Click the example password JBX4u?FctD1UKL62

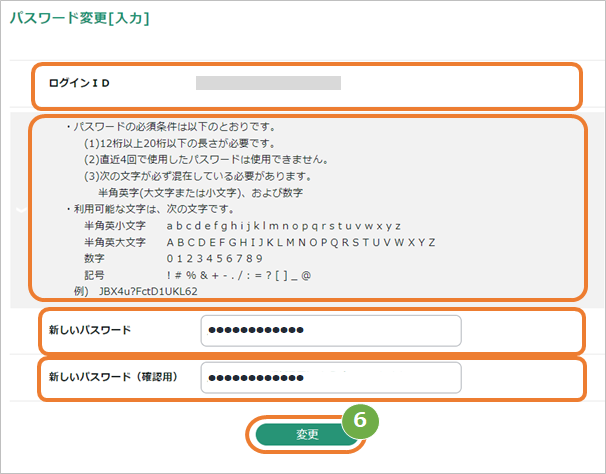(148, 291)
